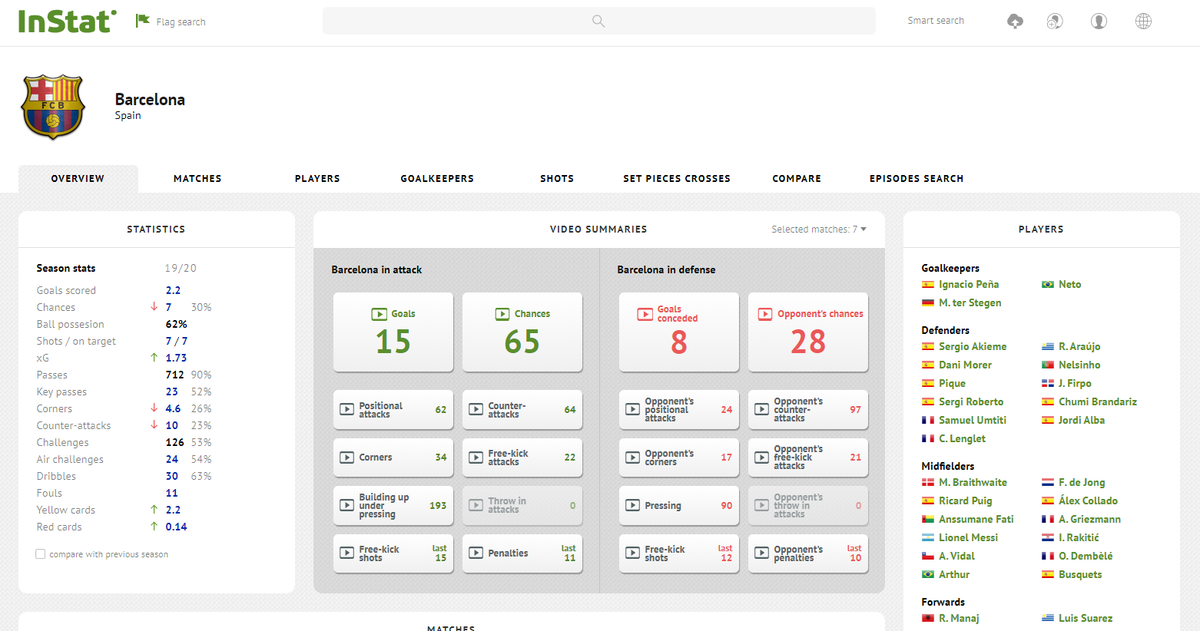This screenshot has width=1200, height=631.
Task: Open player Luis Suarez
Action: coord(1086,619)
